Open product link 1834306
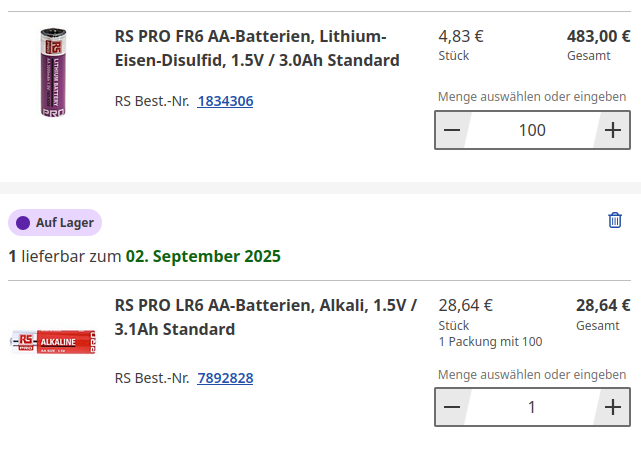 click(225, 101)
